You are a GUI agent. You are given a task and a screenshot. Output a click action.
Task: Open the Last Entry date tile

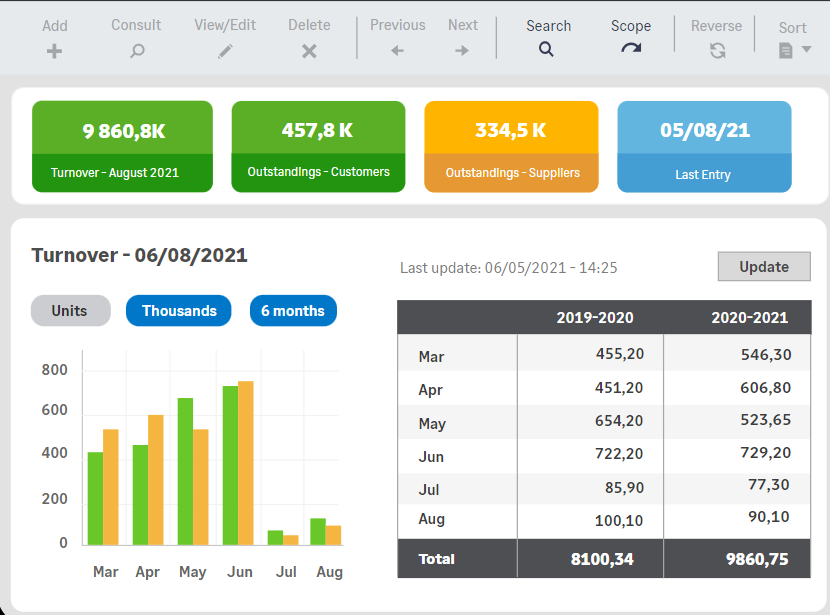pos(704,147)
